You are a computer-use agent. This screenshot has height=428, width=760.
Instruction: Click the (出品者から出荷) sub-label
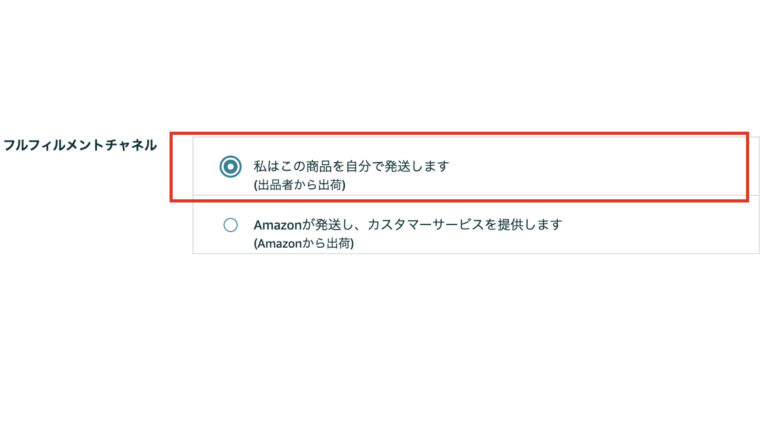point(300,185)
